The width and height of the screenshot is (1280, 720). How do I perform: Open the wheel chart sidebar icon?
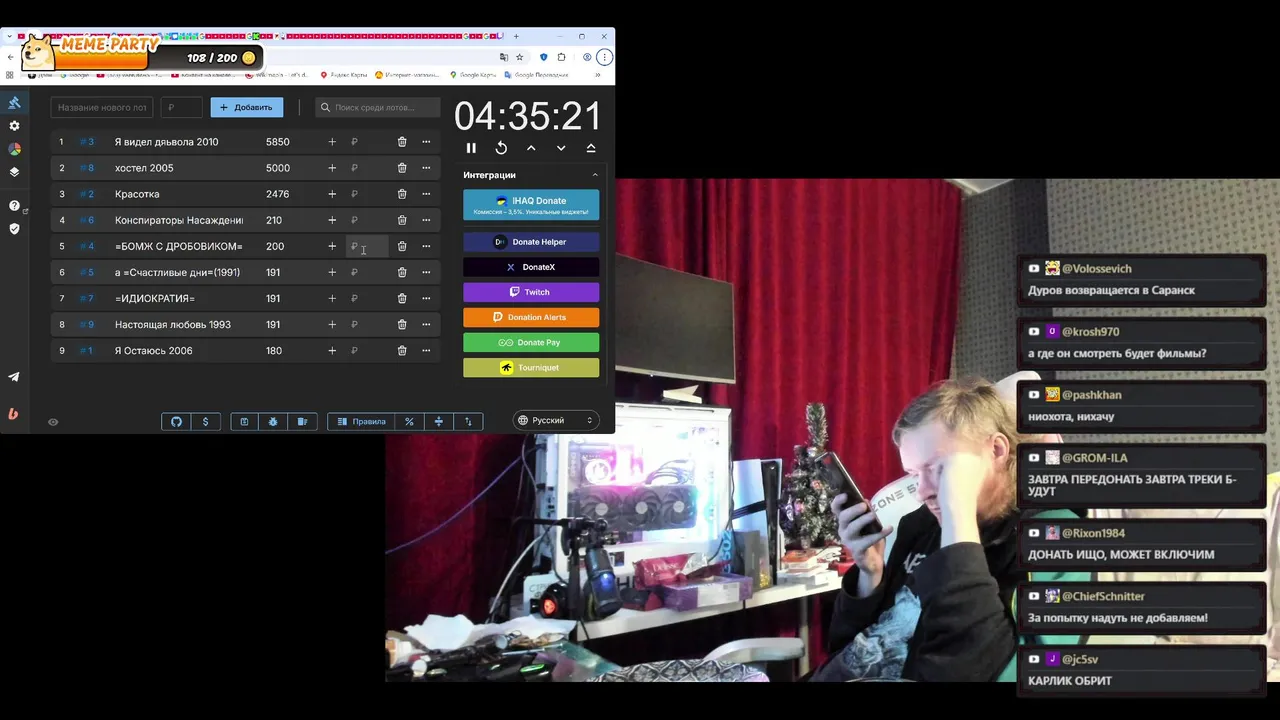[x=14, y=149]
